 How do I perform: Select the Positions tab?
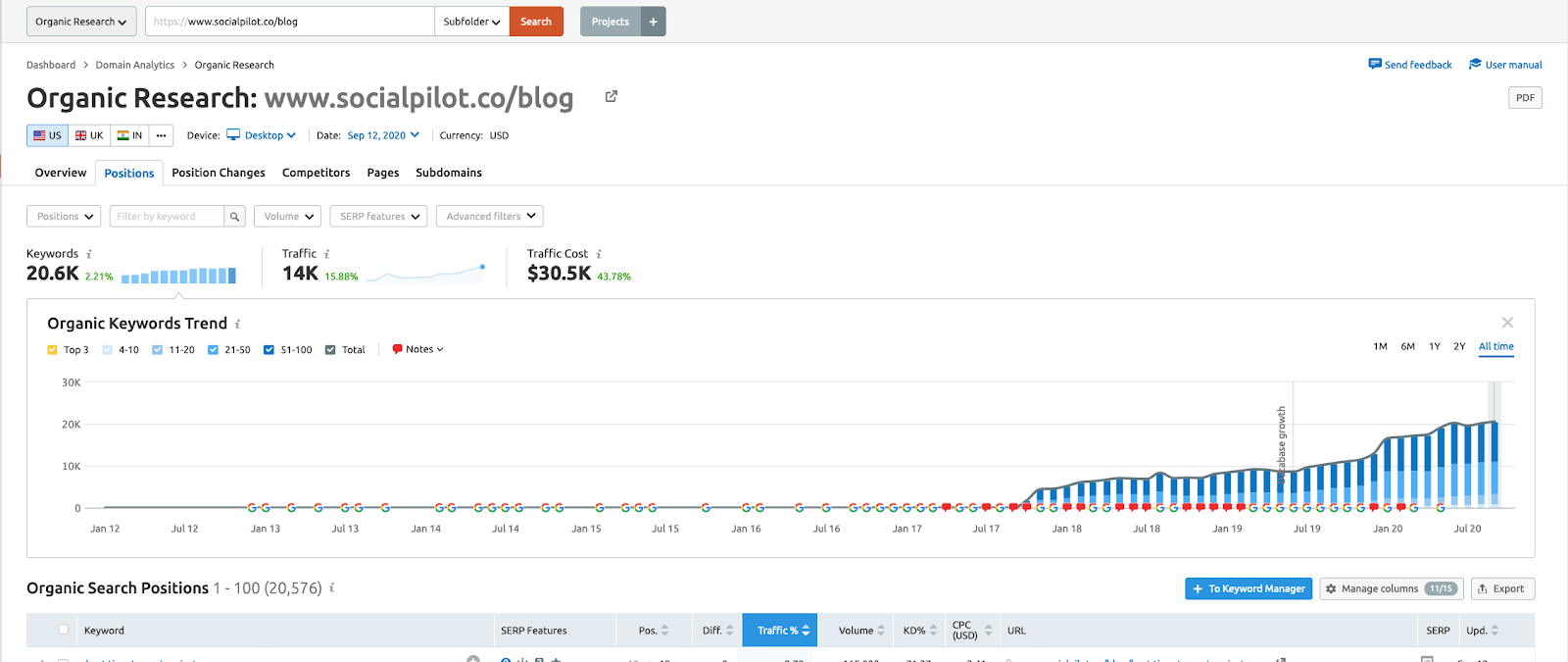(x=129, y=174)
